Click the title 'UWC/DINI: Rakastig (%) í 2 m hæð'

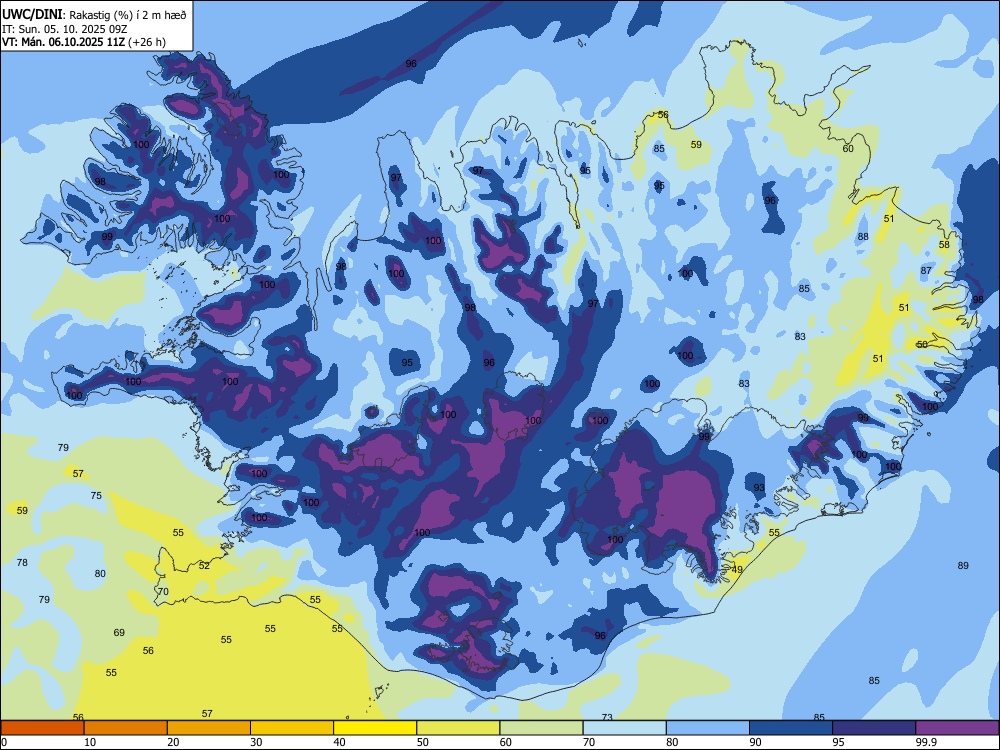(x=94, y=15)
